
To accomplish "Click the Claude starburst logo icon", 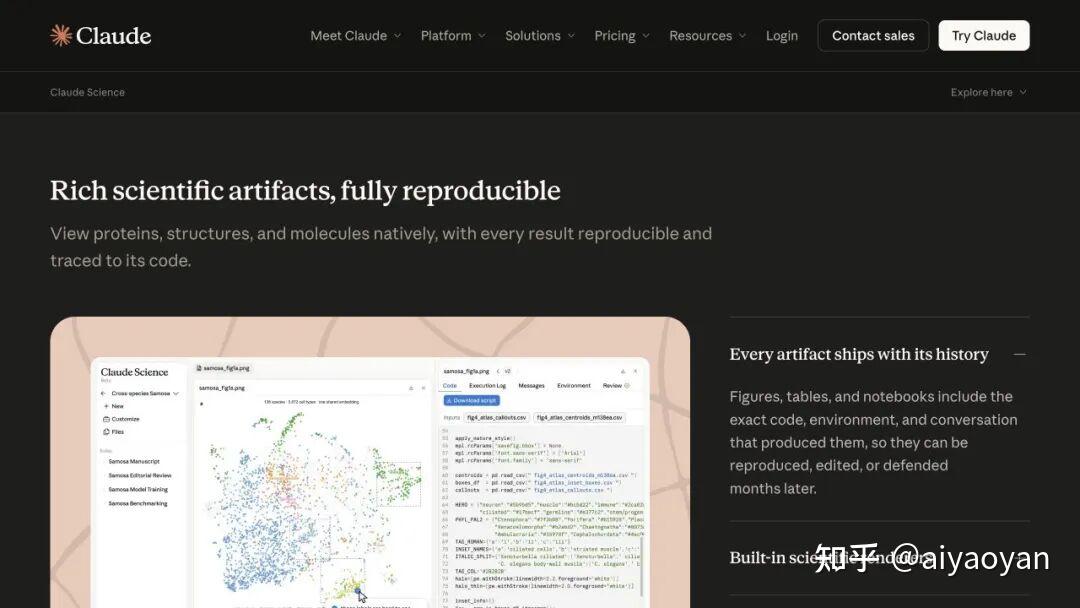I will pos(61,35).
